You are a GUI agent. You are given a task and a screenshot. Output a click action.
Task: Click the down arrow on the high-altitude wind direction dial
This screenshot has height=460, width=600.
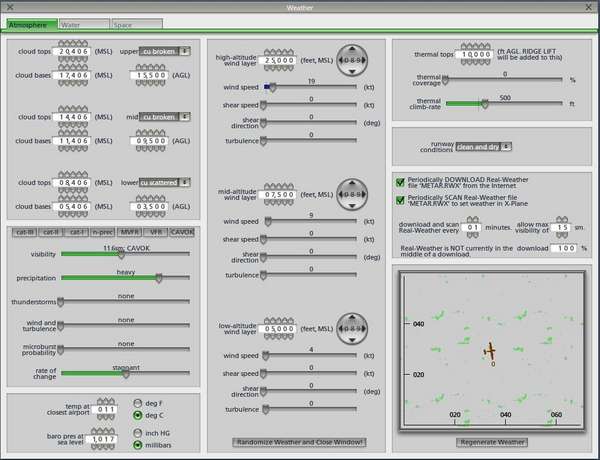point(352,72)
